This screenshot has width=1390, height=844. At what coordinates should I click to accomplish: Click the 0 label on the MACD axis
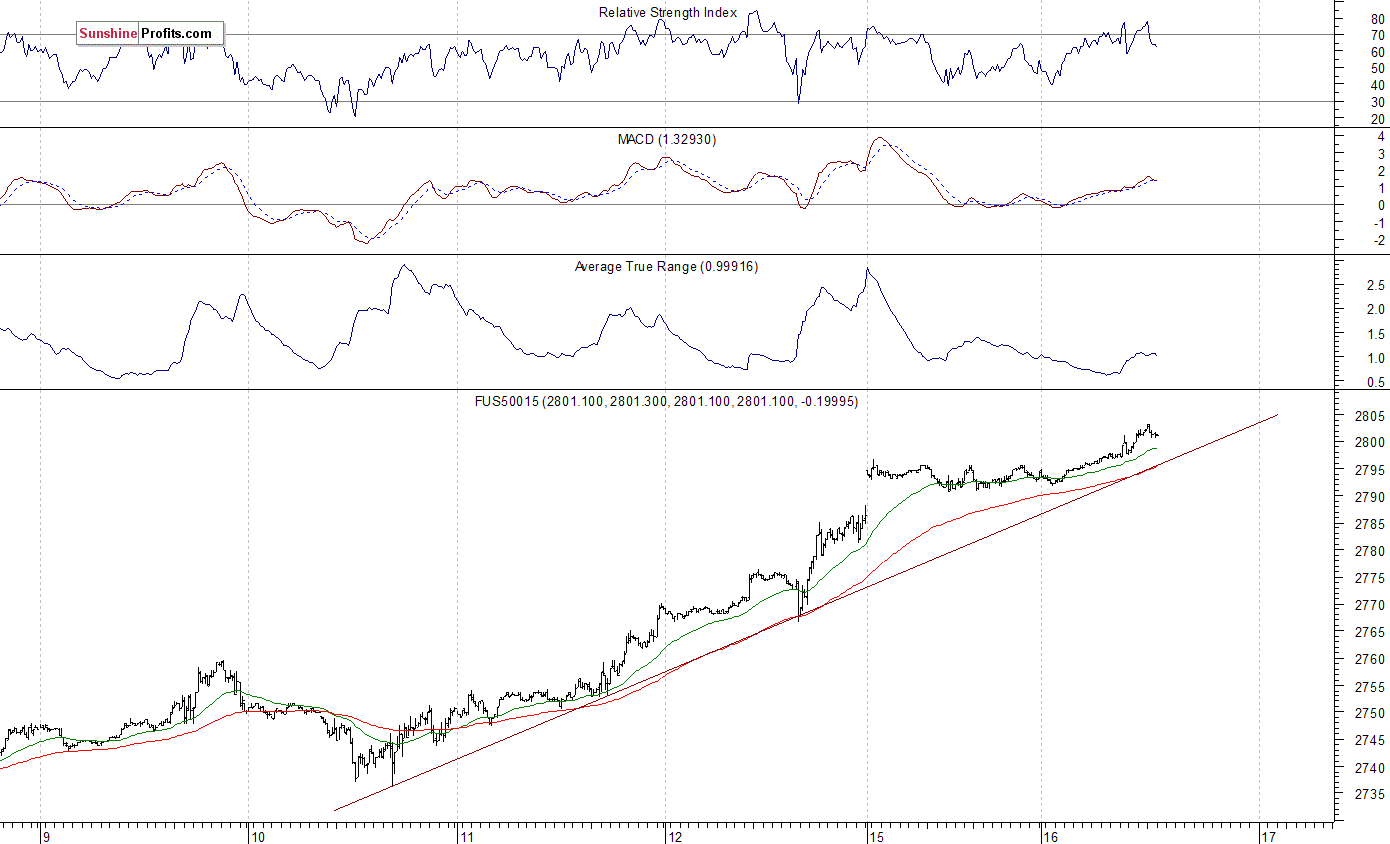1381,205
